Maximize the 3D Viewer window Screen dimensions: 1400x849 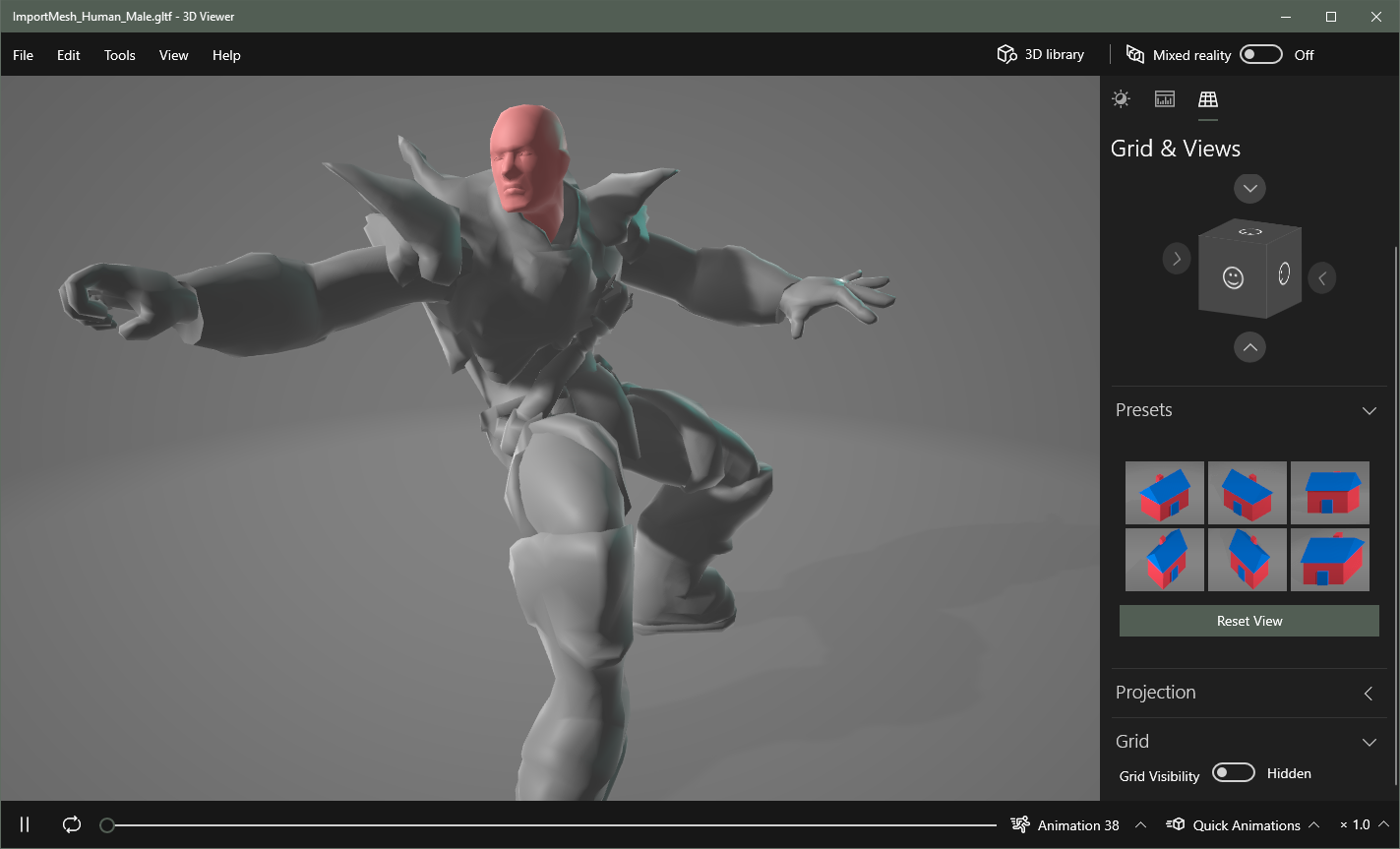pos(1331,17)
